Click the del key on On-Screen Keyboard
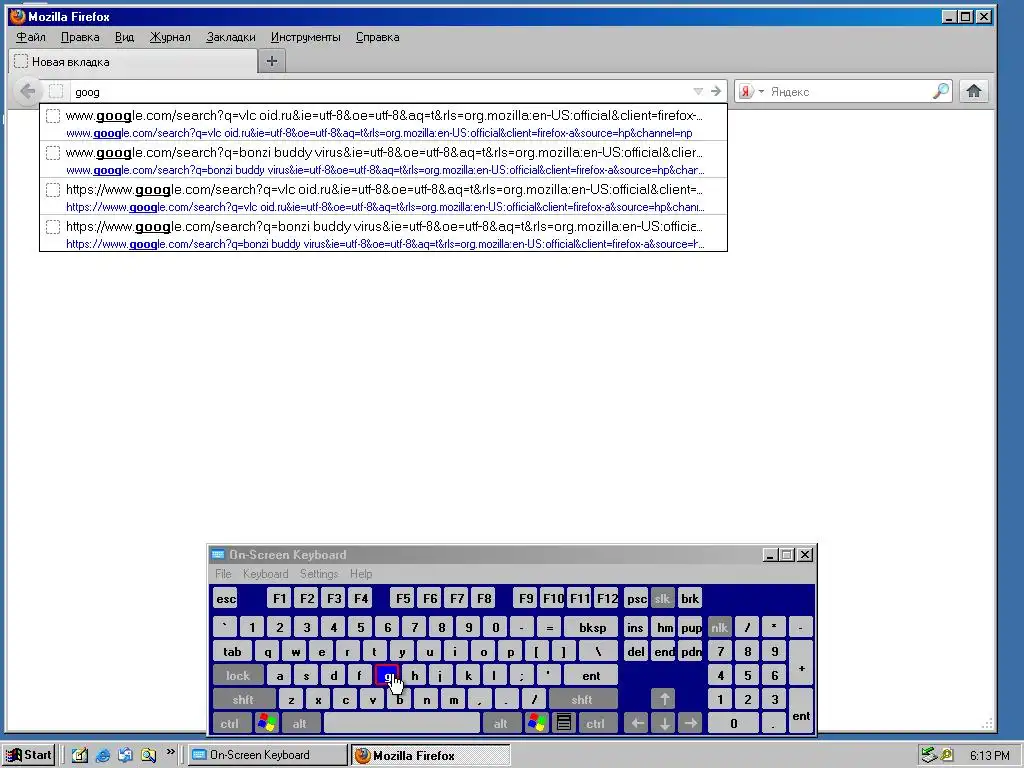 point(635,651)
